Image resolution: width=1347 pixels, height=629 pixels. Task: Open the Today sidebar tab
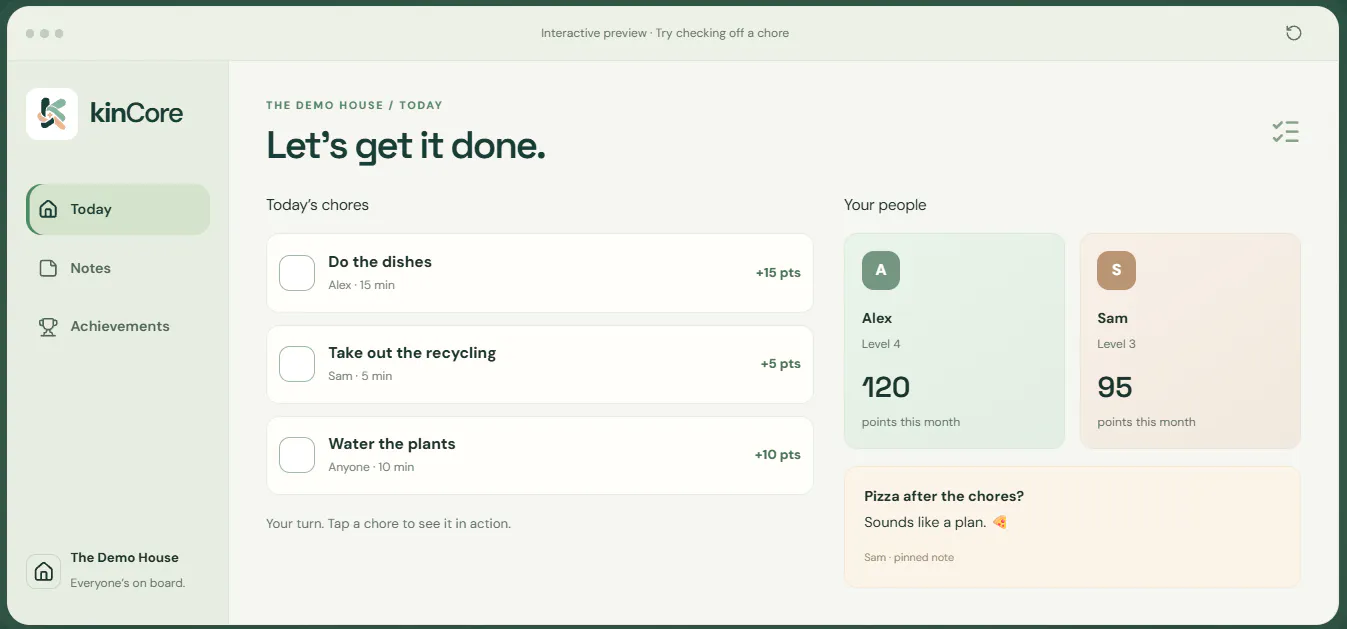pos(118,209)
